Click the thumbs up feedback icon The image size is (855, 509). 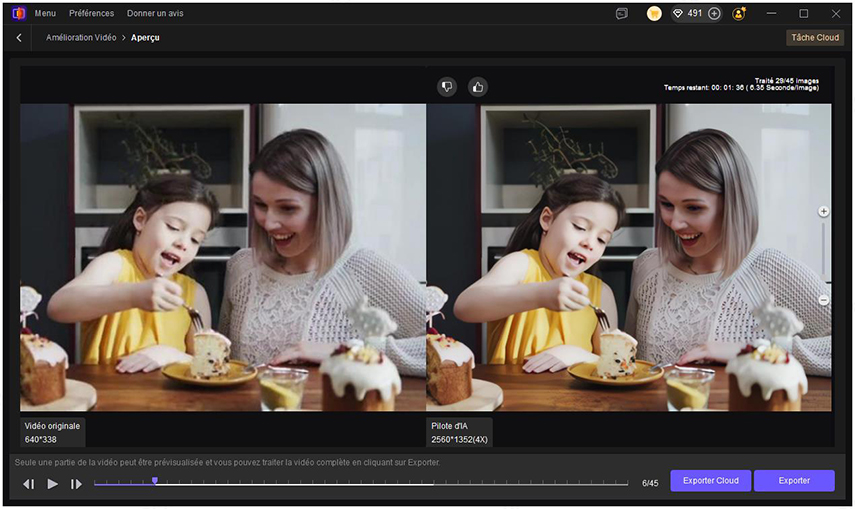(x=478, y=87)
